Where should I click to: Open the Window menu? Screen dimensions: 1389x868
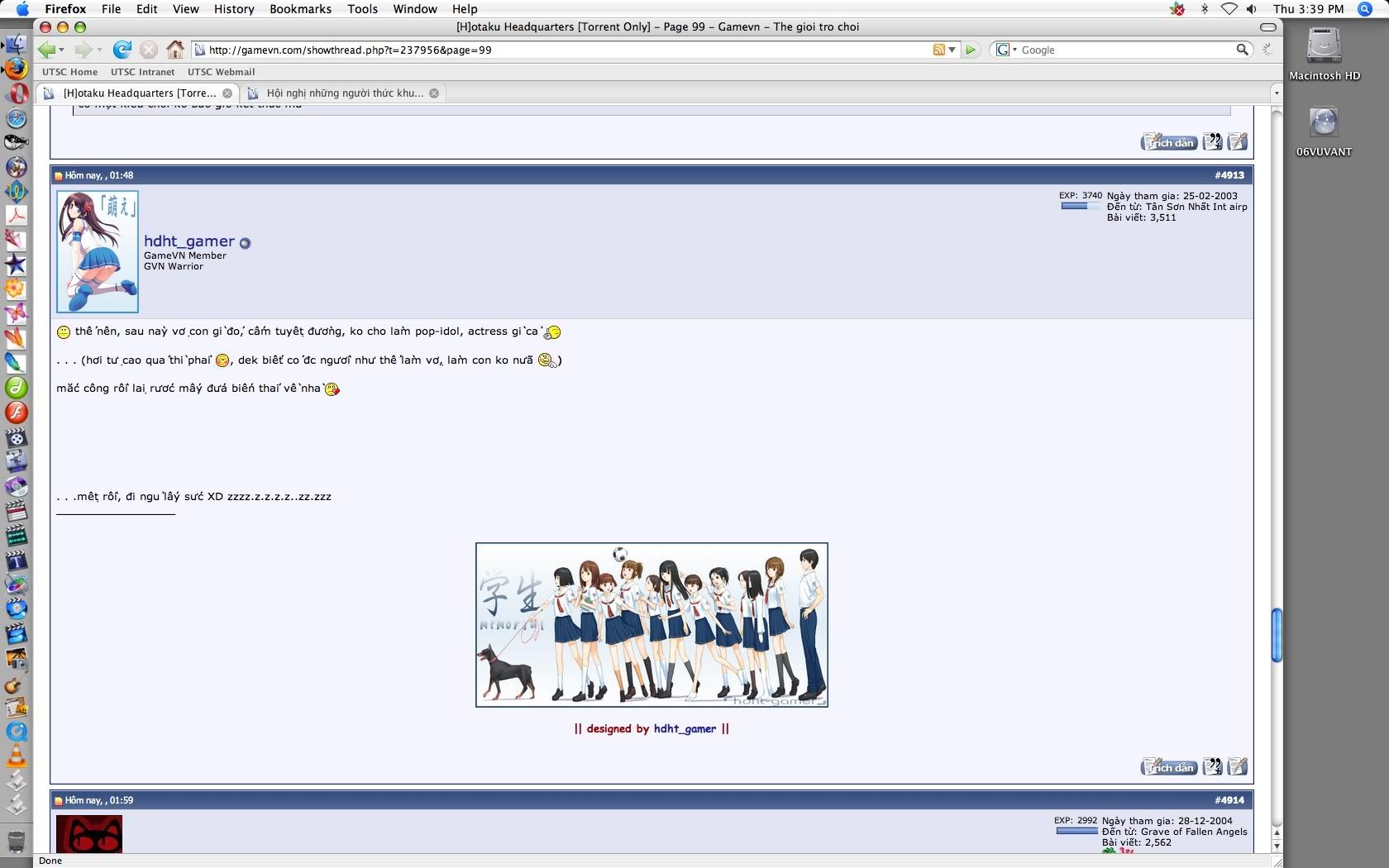[415, 9]
